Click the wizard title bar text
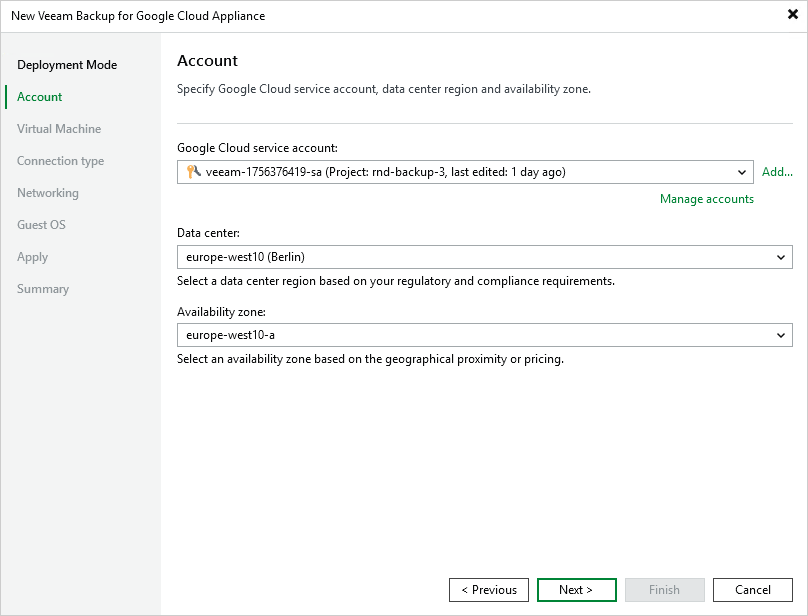Screen dimensions: 808x616 [138, 16]
